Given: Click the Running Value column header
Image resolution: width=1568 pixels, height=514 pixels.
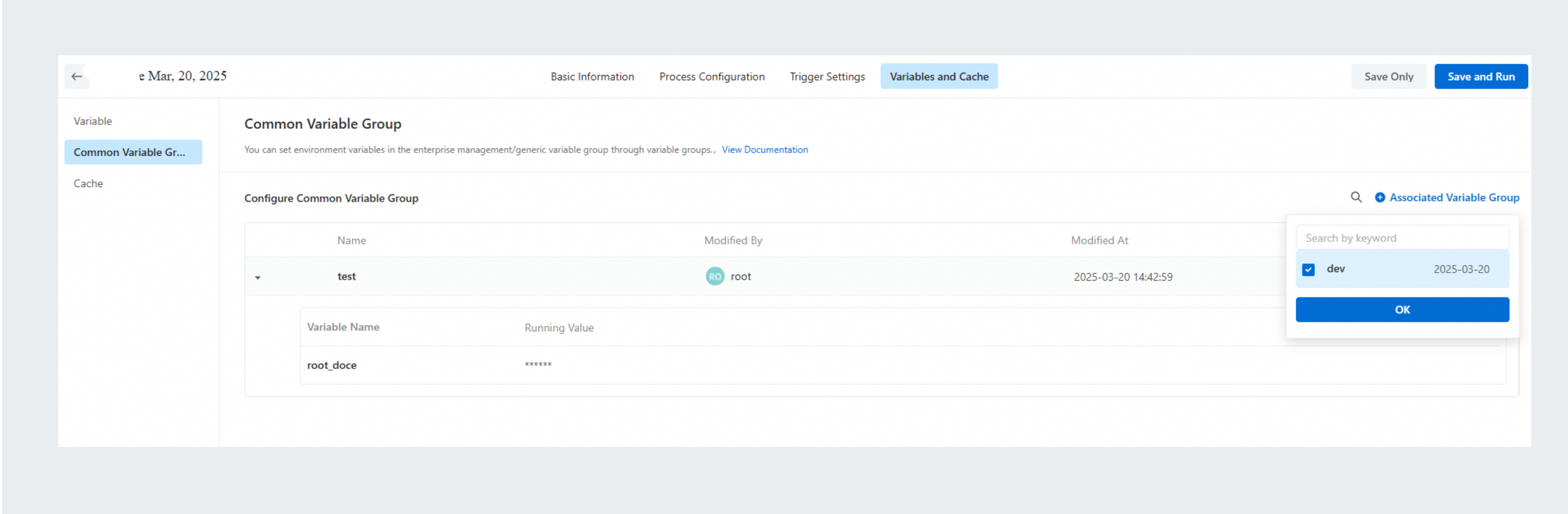Looking at the screenshot, I should click(x=559, y=328).
